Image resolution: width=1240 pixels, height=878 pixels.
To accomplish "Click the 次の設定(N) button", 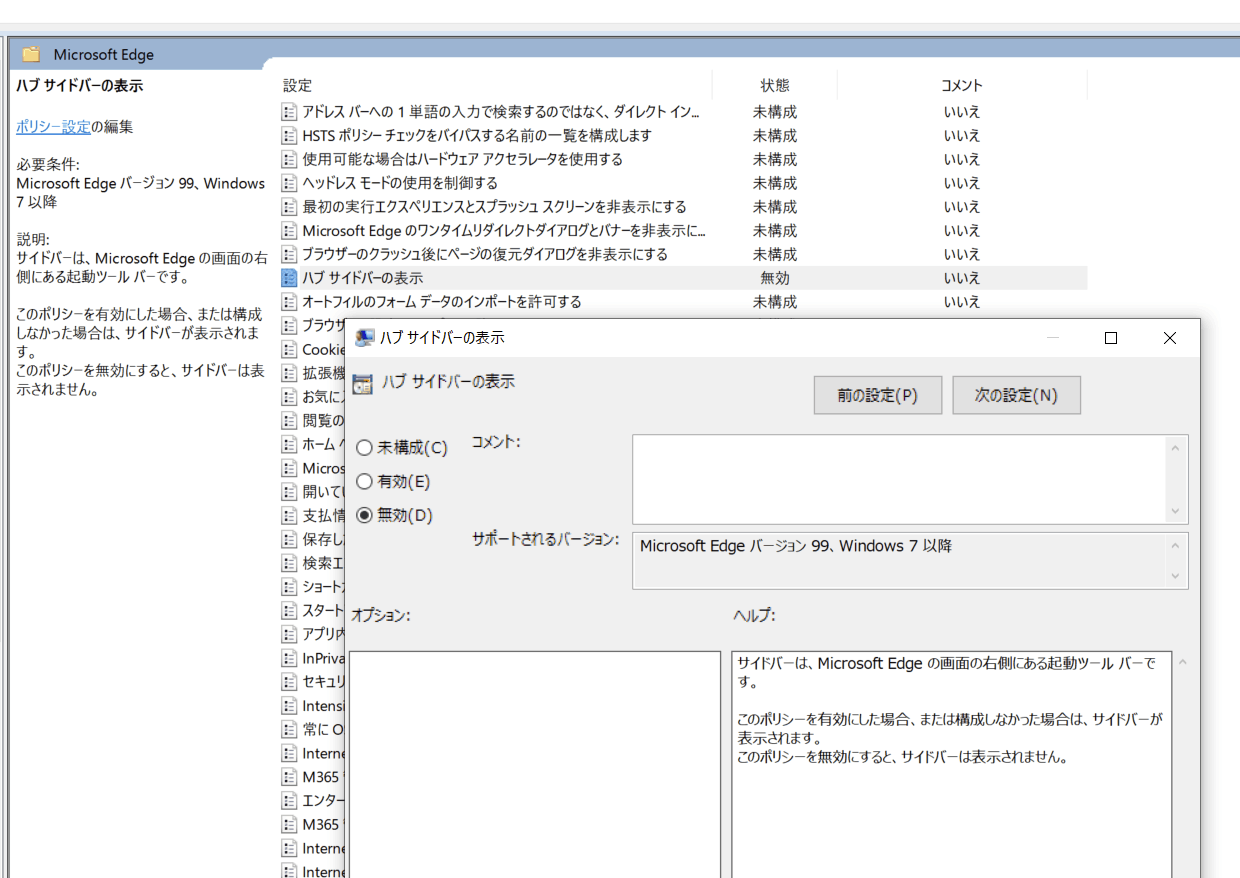I will (x=1016, y=395).
